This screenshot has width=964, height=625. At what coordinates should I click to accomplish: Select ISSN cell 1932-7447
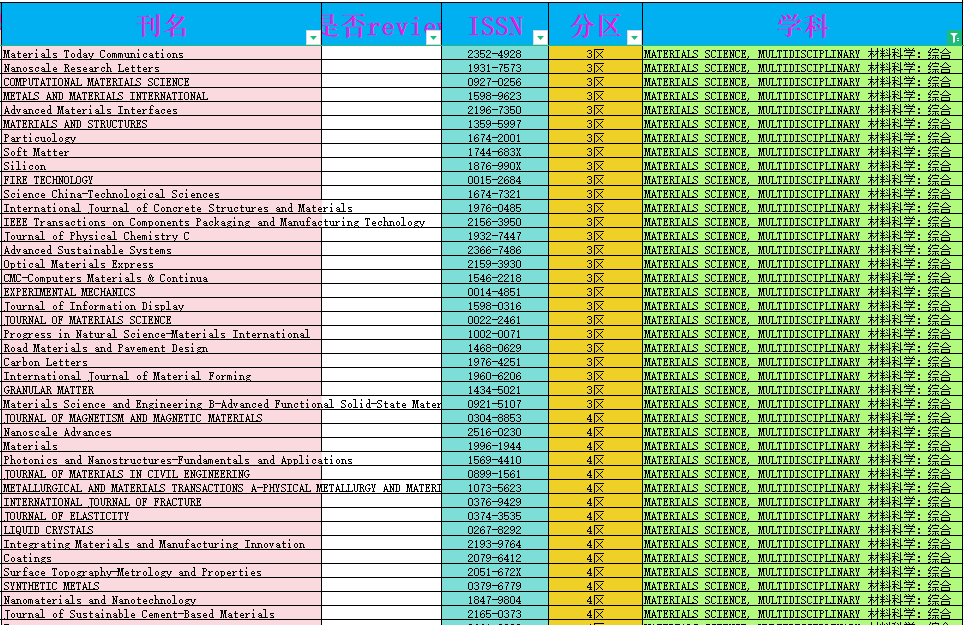(495, 236)
